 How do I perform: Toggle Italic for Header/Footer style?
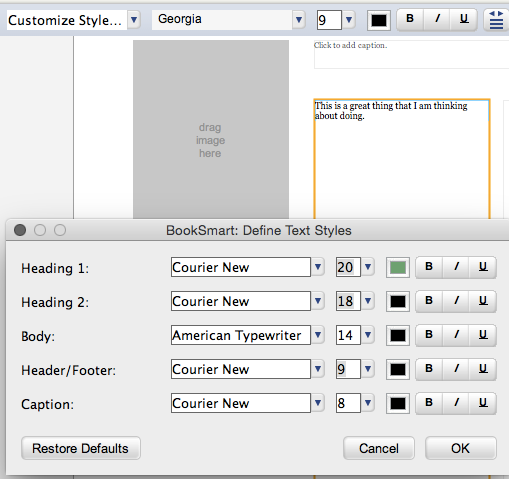click(x=456, y=369)
